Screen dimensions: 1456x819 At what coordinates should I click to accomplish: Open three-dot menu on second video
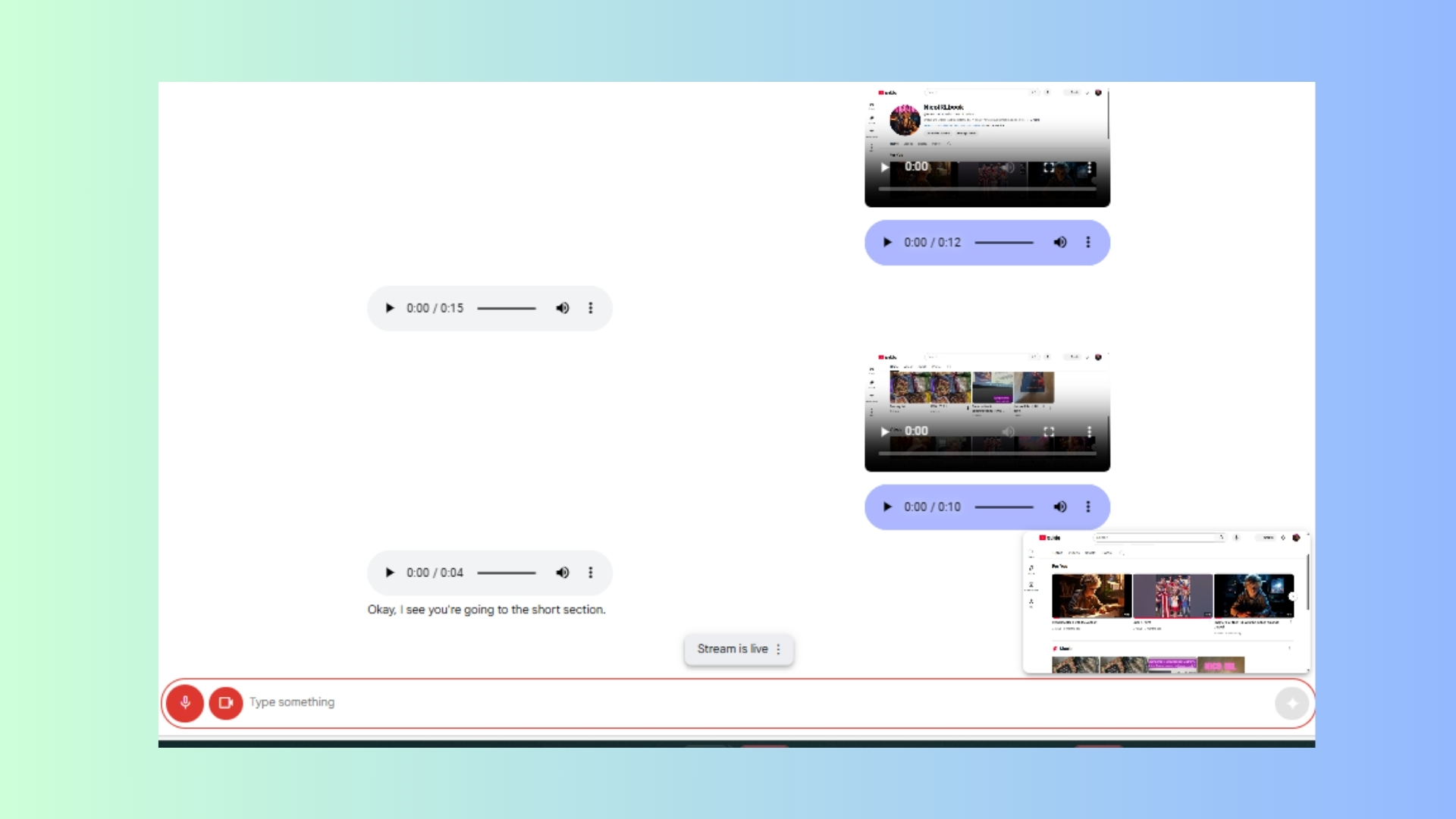(1089, 431)
